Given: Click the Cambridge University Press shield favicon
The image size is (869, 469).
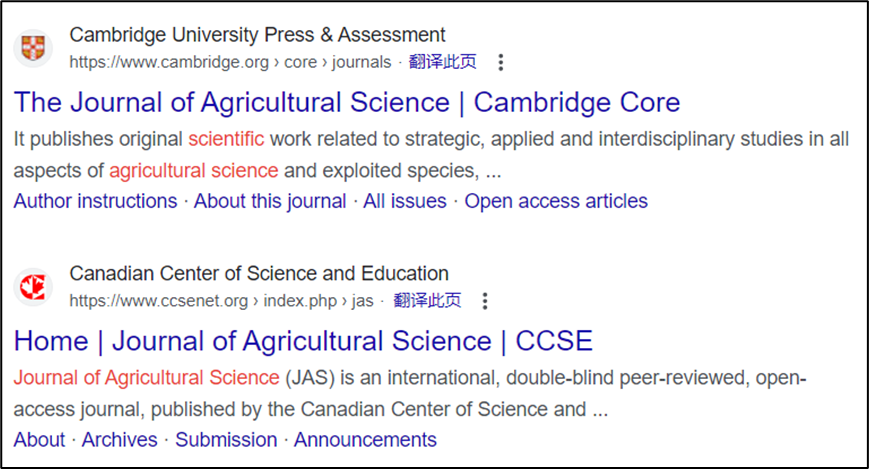Looking at the screenshot, I should 33,48.
